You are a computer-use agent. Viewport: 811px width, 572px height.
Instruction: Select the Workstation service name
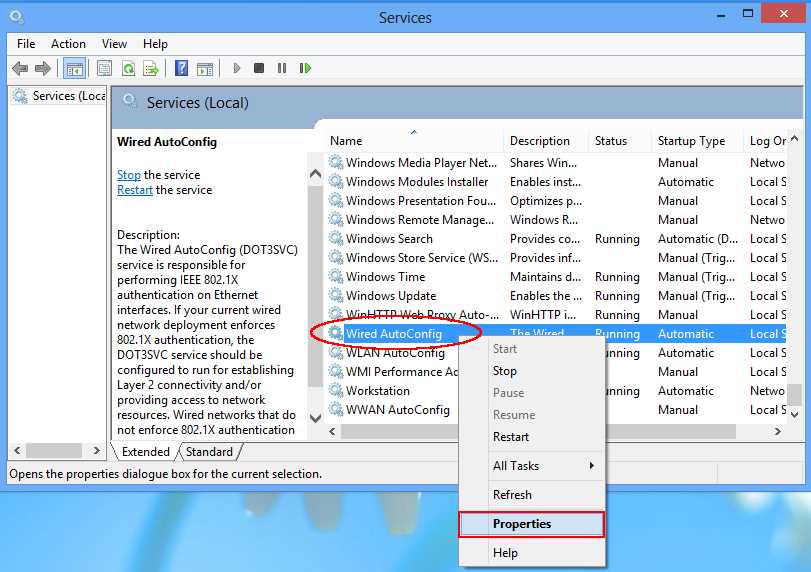[x=378, y=391]
